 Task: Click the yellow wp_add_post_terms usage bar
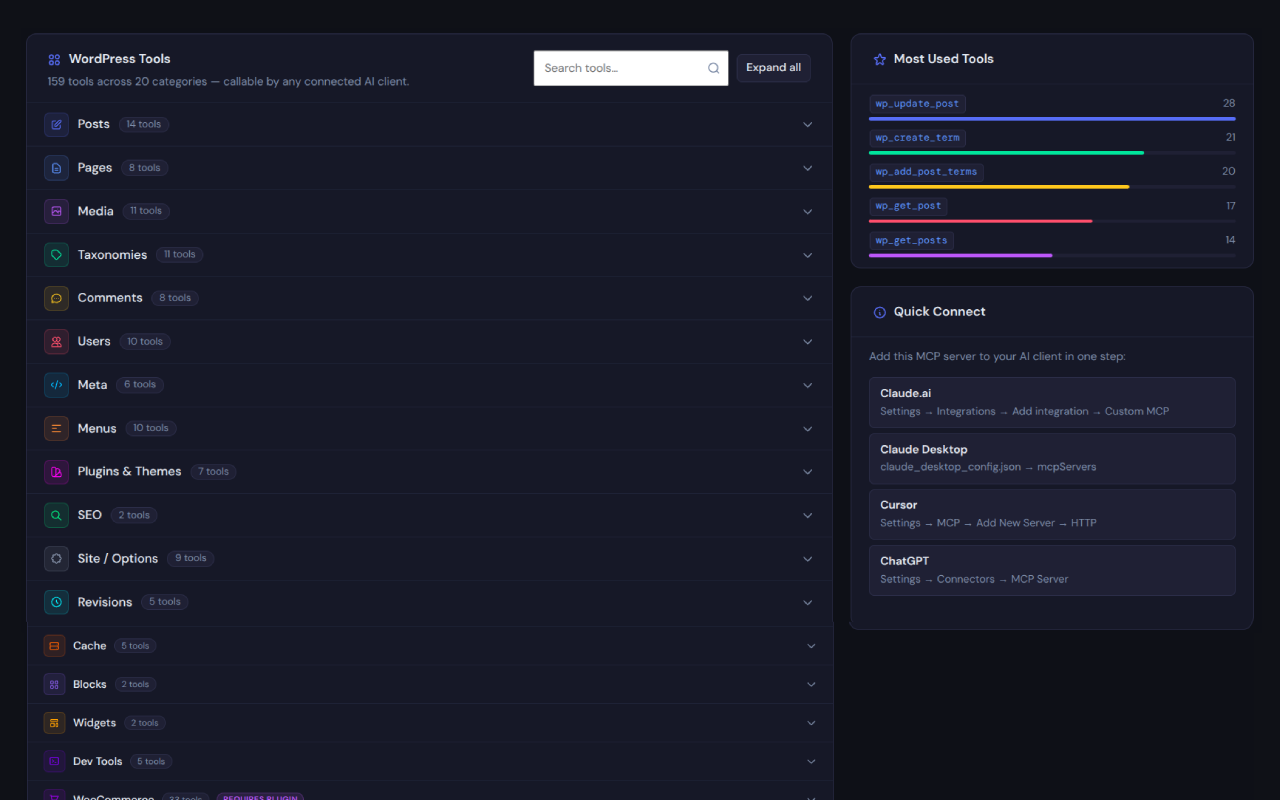pyautogui.click(x=999, y=187)
